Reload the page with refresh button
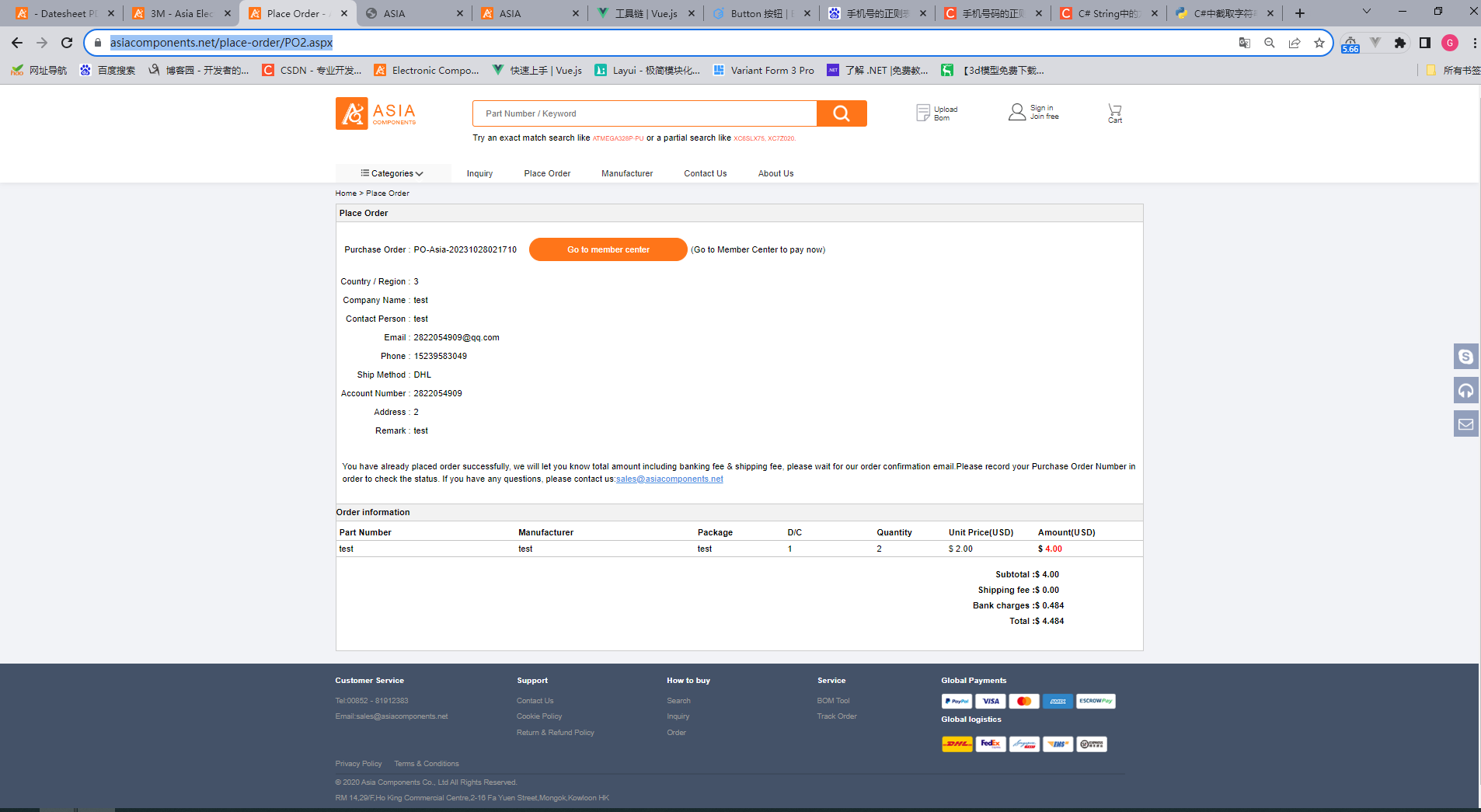The image size is (1481, 812). point(67,43)
